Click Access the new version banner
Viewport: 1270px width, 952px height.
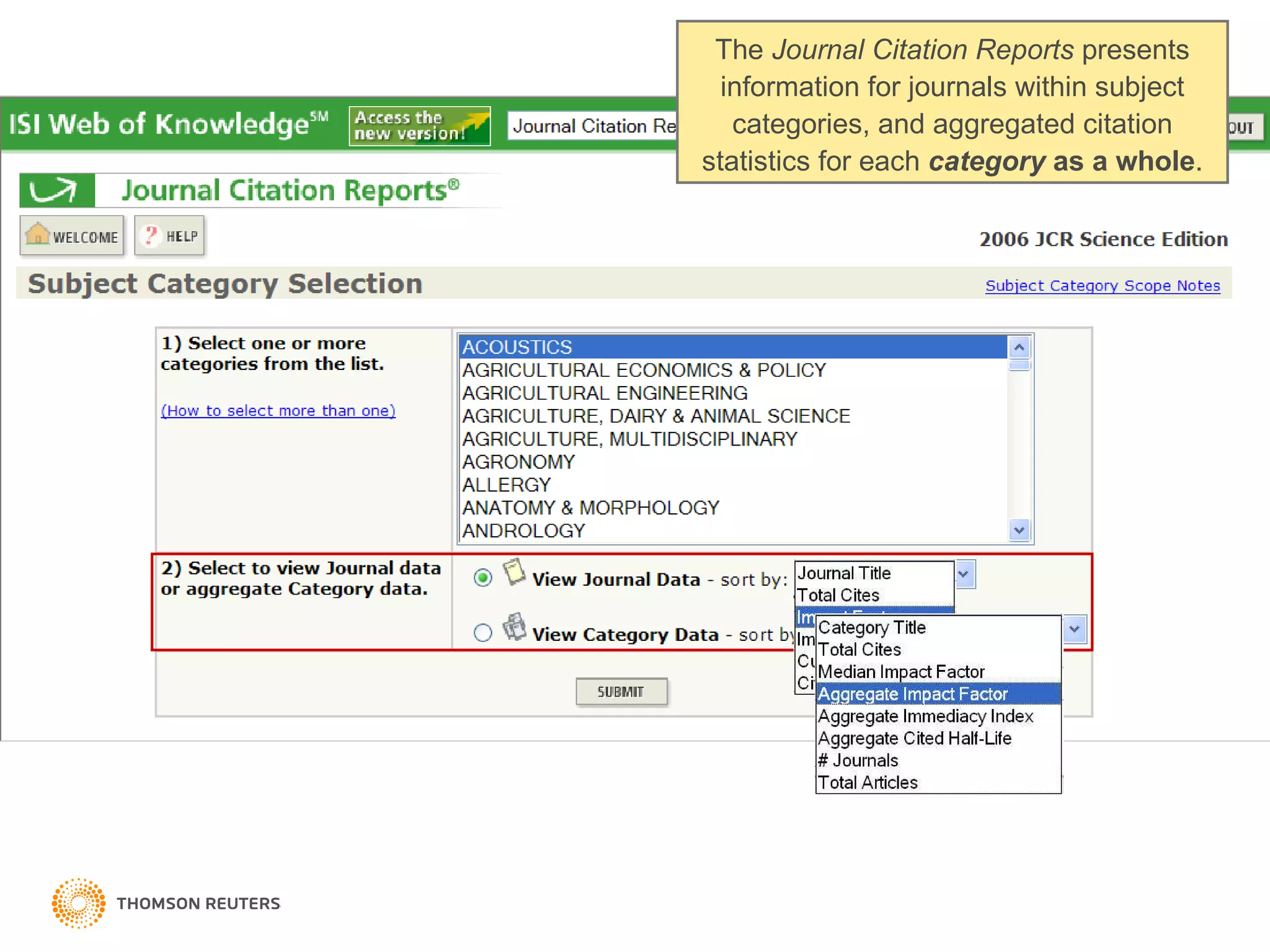click(420, 126)
